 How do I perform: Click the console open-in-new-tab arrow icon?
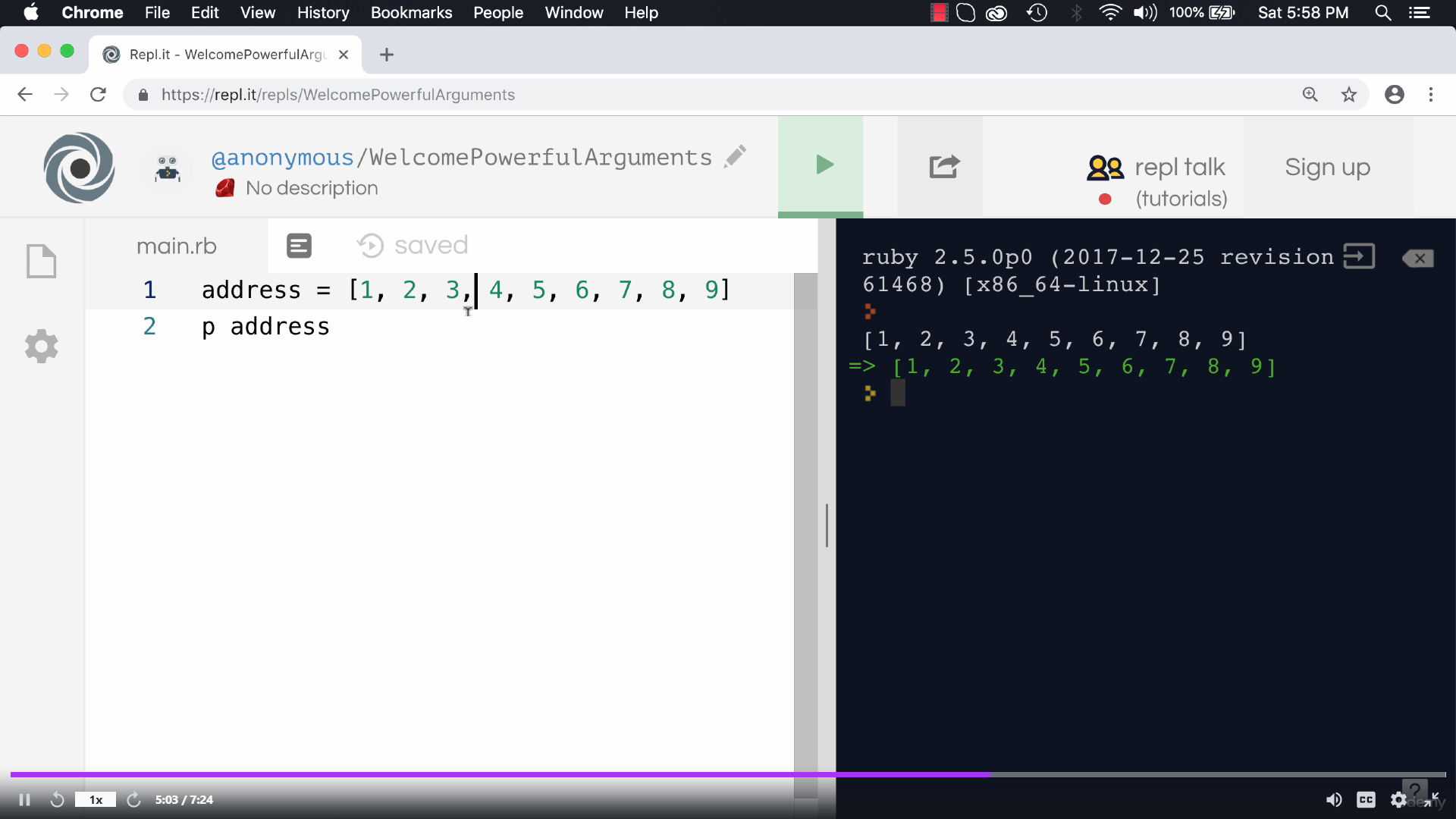pos(1358,256)
